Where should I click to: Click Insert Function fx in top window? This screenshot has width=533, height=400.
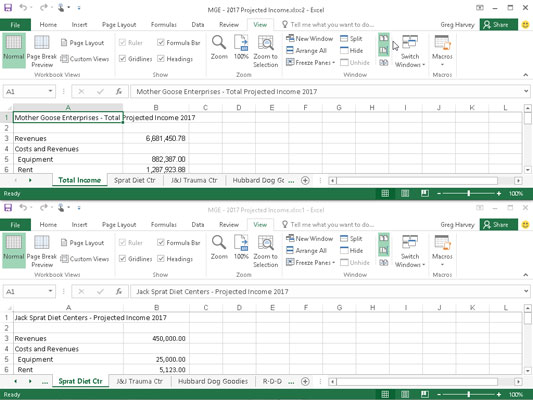click(119, 91)
